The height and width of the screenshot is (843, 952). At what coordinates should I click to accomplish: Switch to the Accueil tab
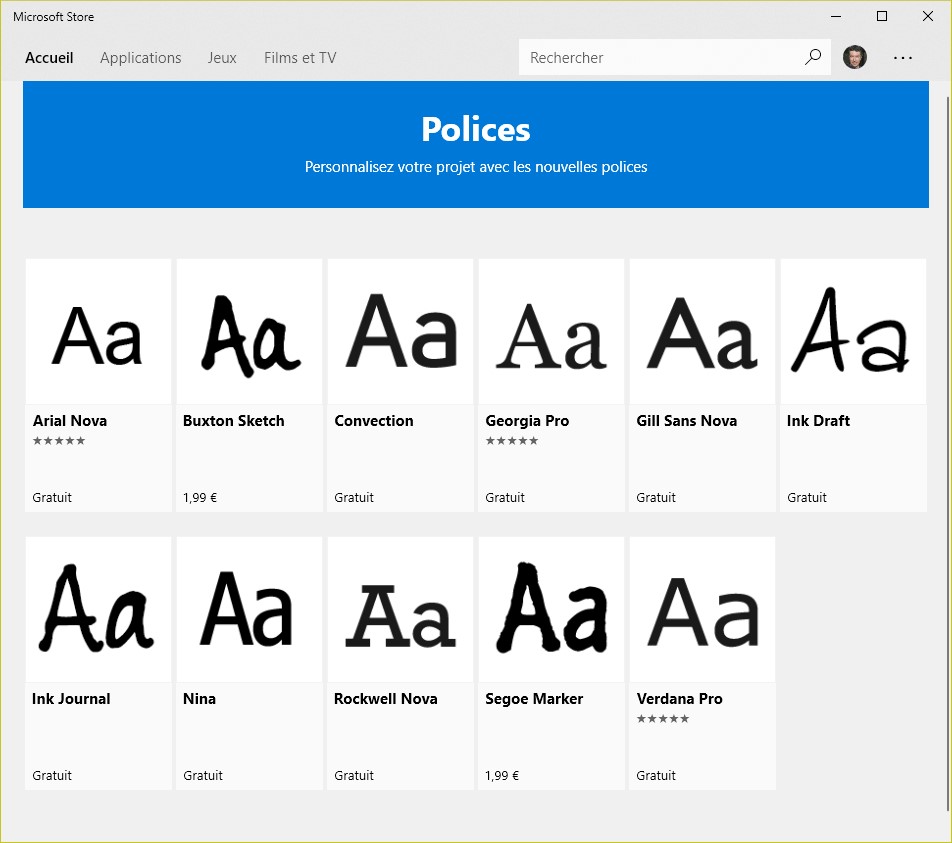pyautogui.click(x=49, y=58)
